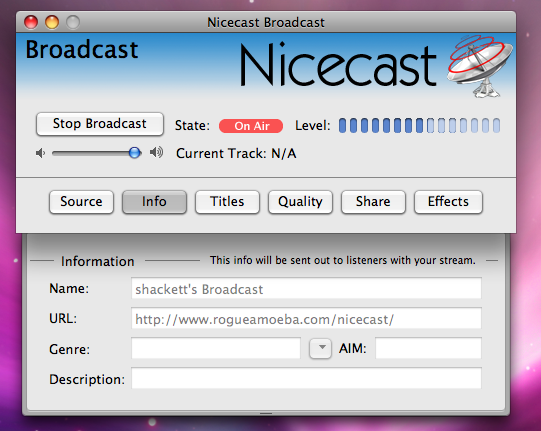Click the Name text field
This screenshot has height=431, width=541.
tap(306, 288)
